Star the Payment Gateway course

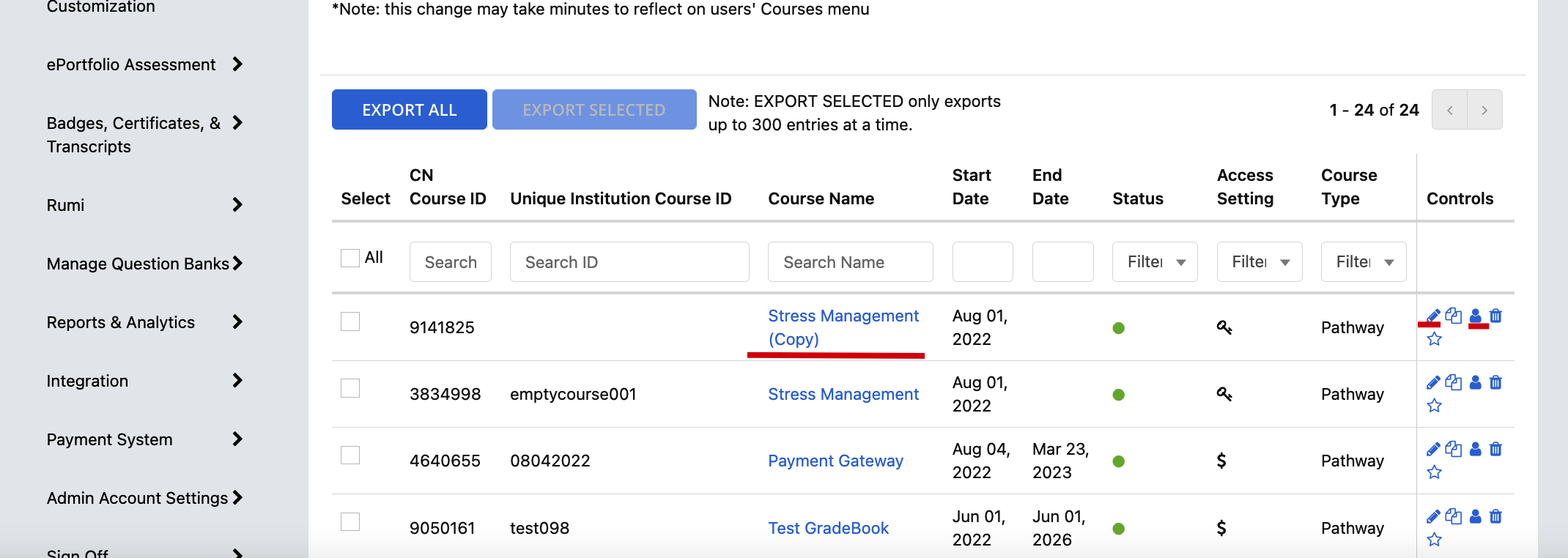pos(1435,472)
